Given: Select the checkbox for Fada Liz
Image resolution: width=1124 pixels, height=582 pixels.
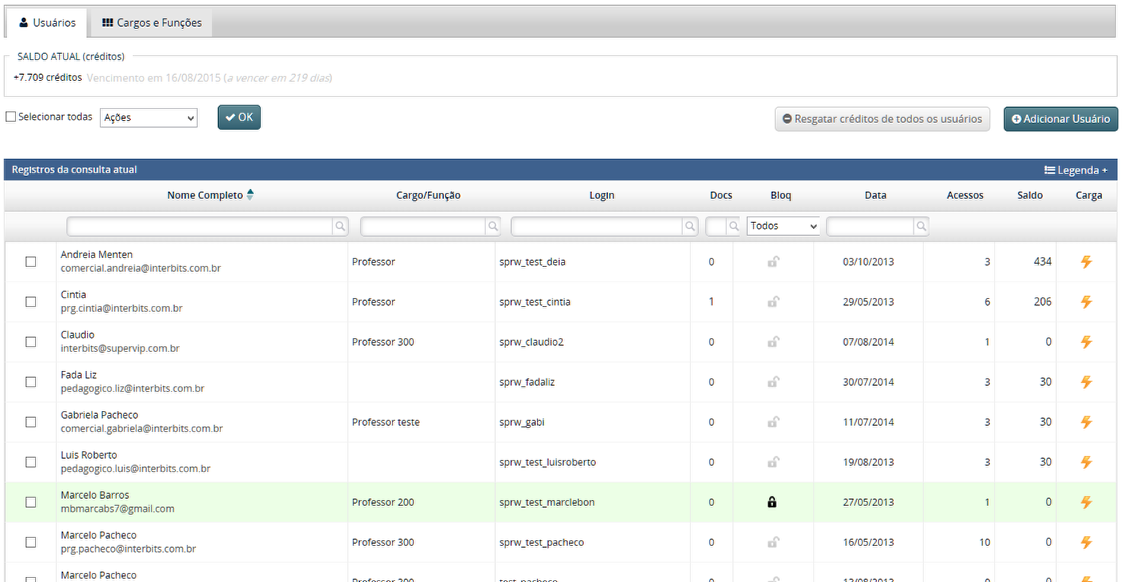Looking at the screenshot, I should coord(31,382).
